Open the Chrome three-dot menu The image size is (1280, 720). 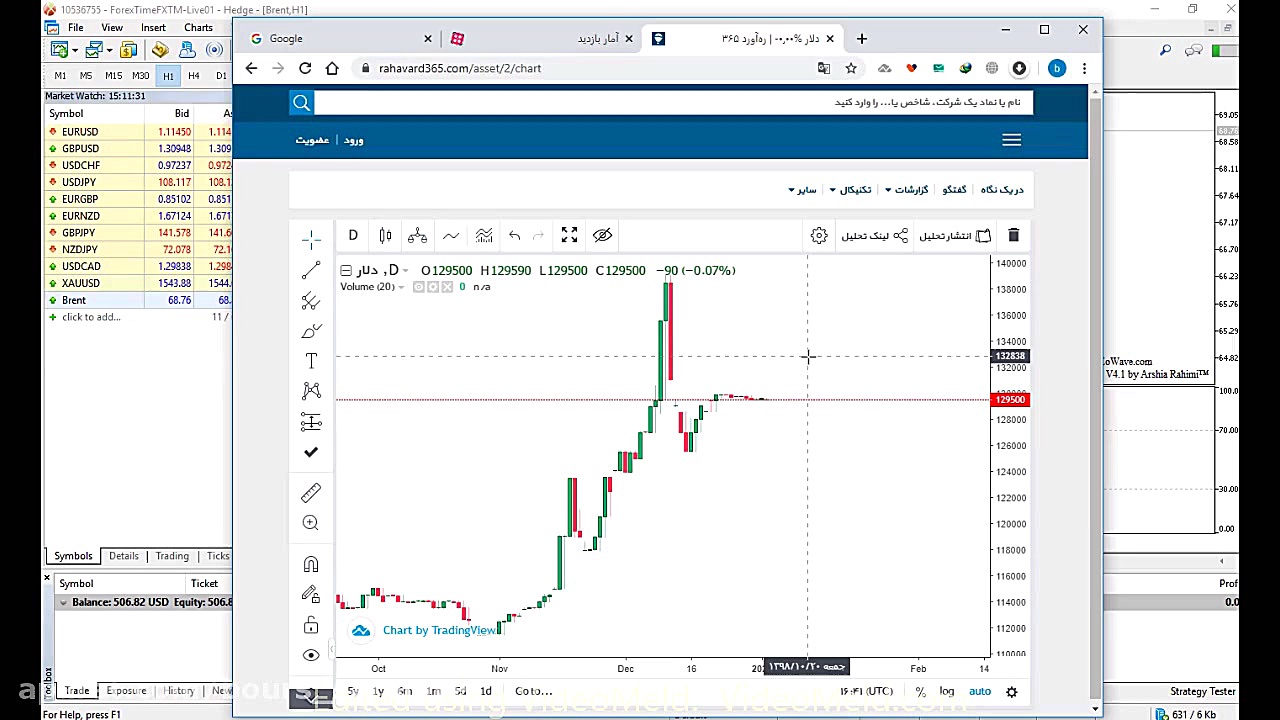click(x=1084, y=68)
